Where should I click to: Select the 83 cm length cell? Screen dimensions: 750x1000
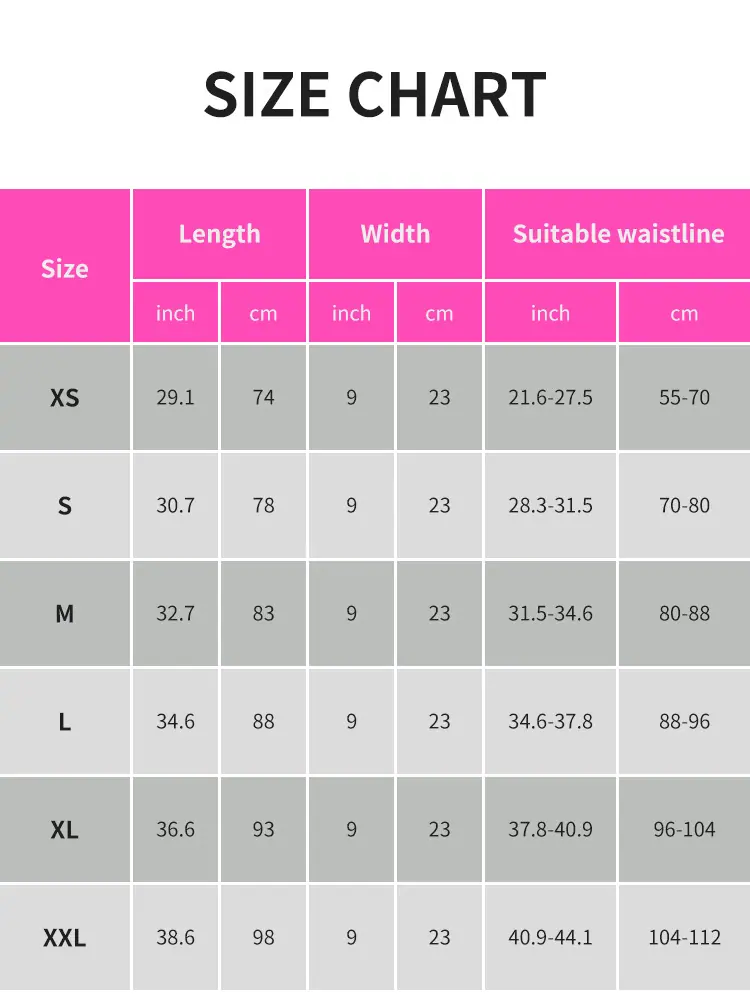[x=263, y=614]
